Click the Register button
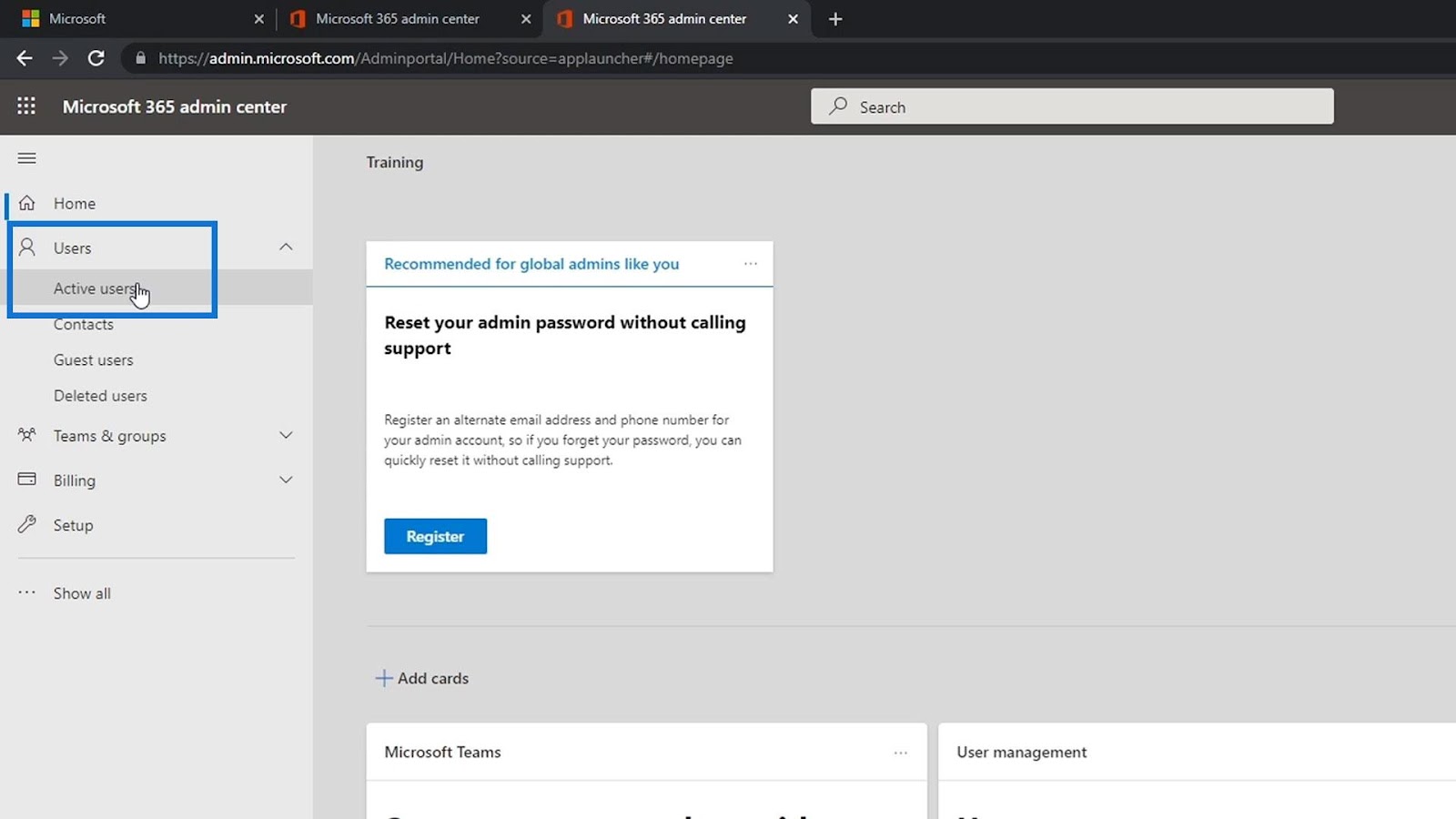Viewport: 1456px width, 819px height. click(x=435, y=536)
